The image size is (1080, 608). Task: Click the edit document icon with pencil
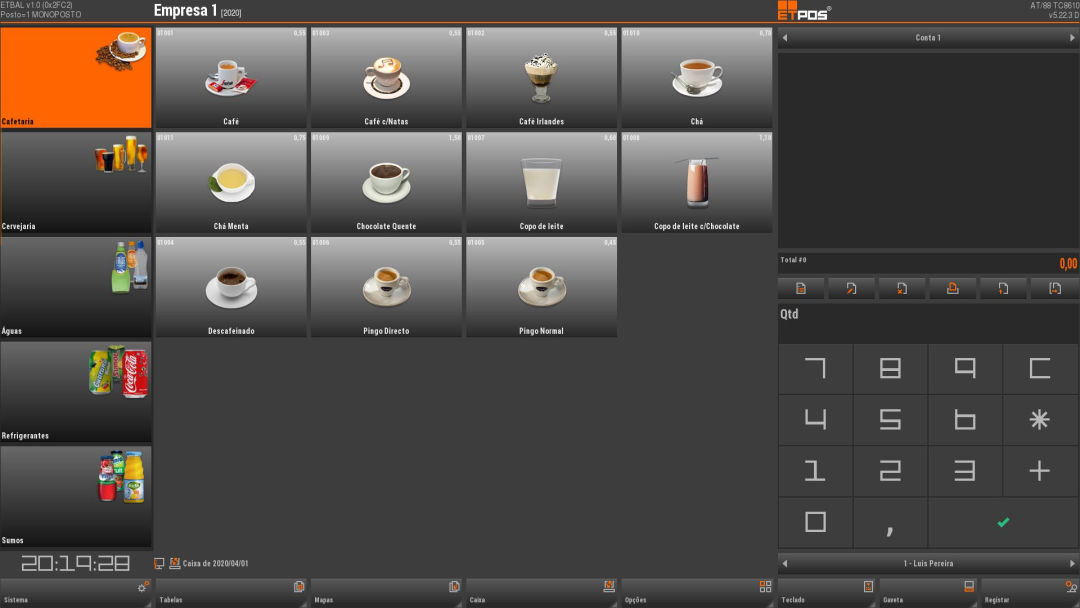pyautogui.click(x=851, y=289)
